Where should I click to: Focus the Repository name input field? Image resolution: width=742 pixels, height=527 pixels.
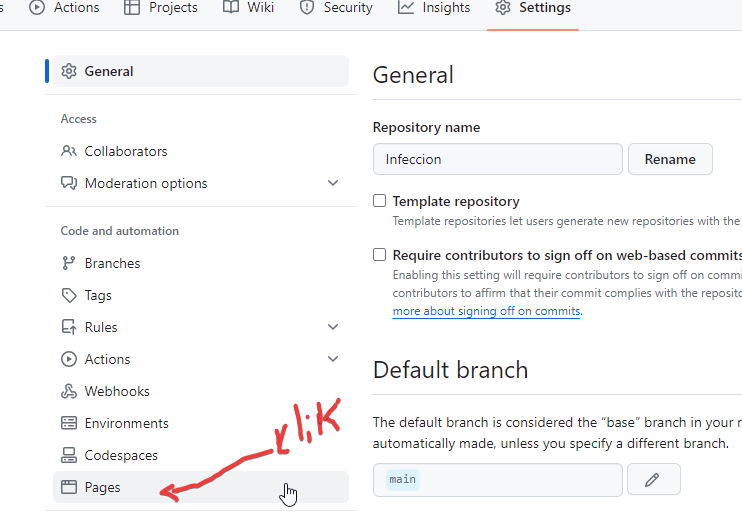tap(497, 159)
